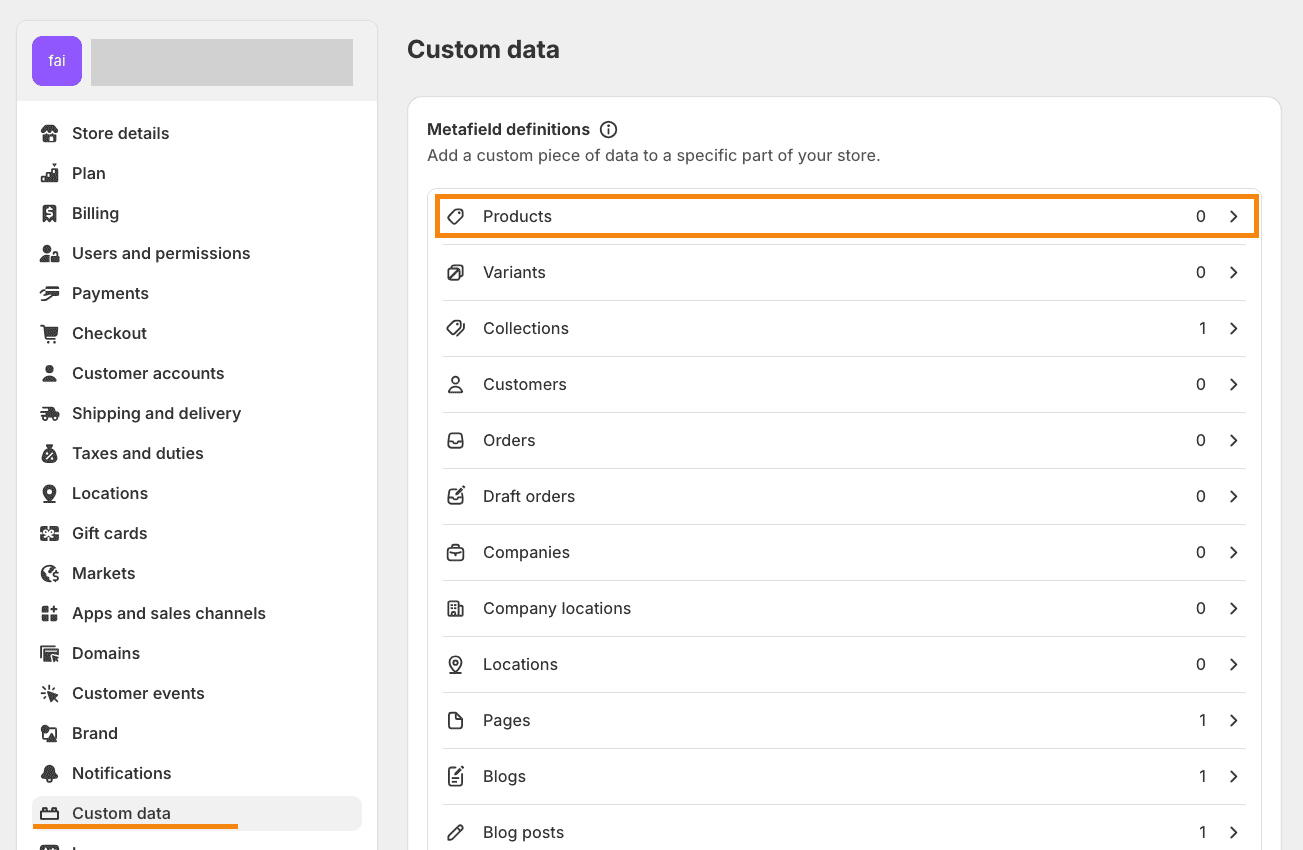Expand the Draft orders row chevron
The height and width of the screenshot is (850, 1303).
click(1234, 496)
